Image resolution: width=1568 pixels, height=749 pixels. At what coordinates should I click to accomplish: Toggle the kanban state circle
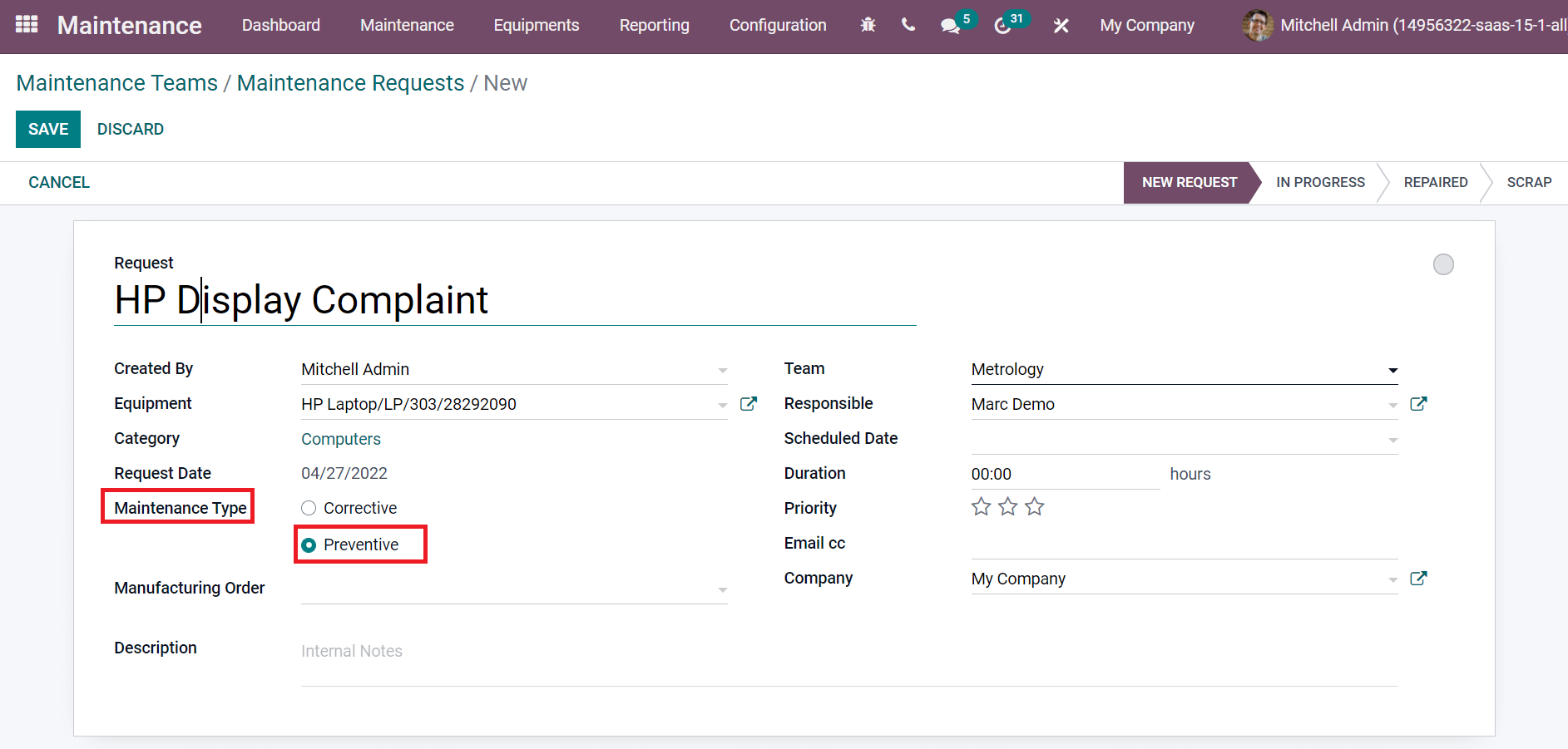point(1443,264)
